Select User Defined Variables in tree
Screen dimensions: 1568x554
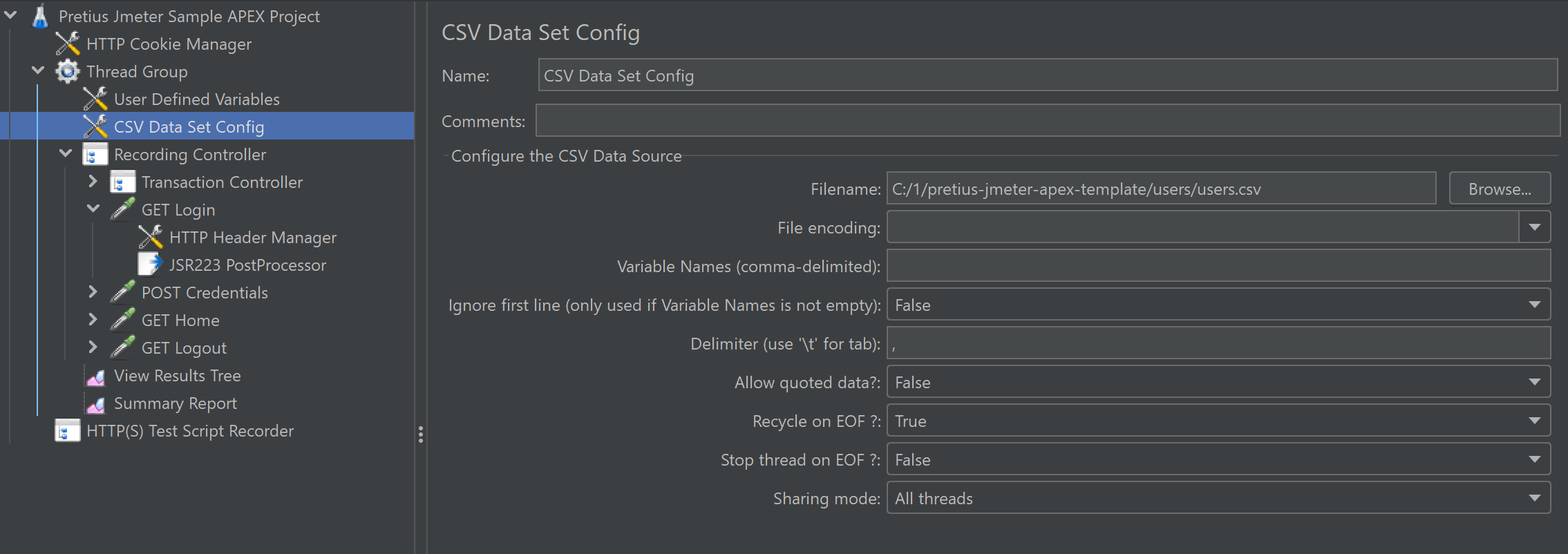click(x=196, y=99)
